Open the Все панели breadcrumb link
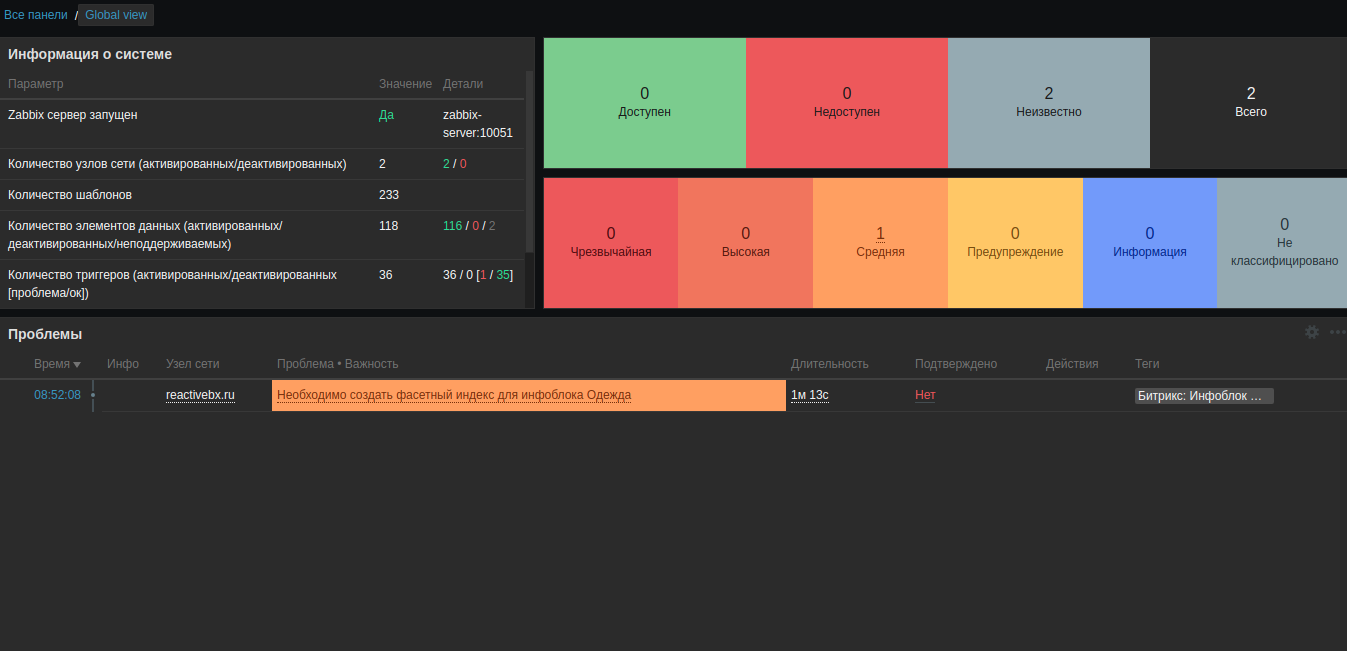1347x651 pixels. click(x=36, y=15)
